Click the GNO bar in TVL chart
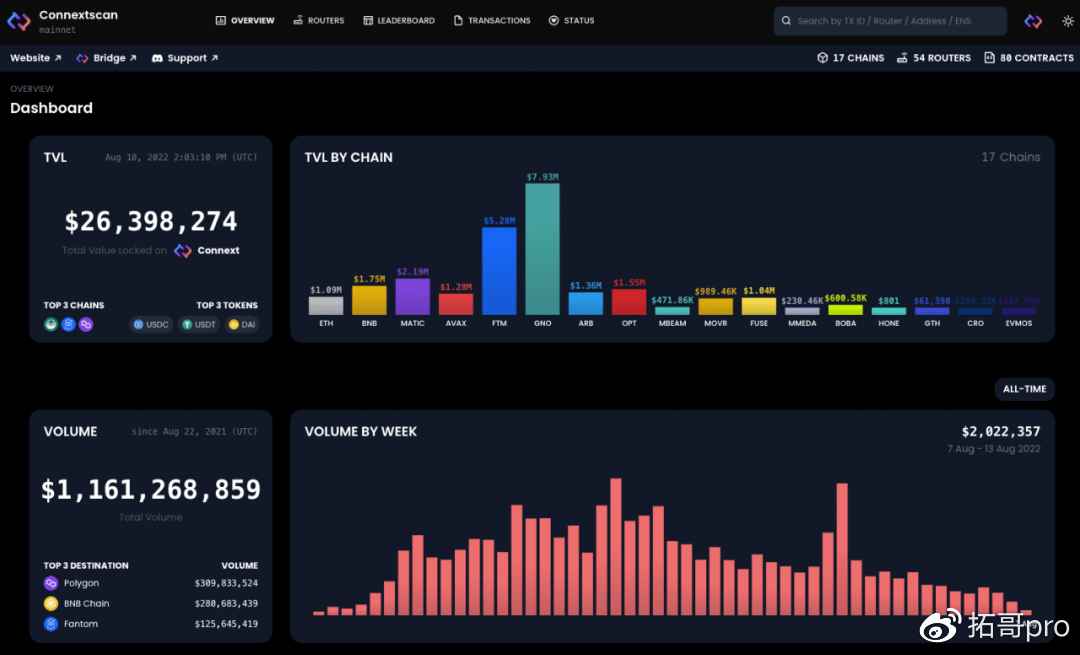The image size is (1080, 655). [x=542, y=249]
